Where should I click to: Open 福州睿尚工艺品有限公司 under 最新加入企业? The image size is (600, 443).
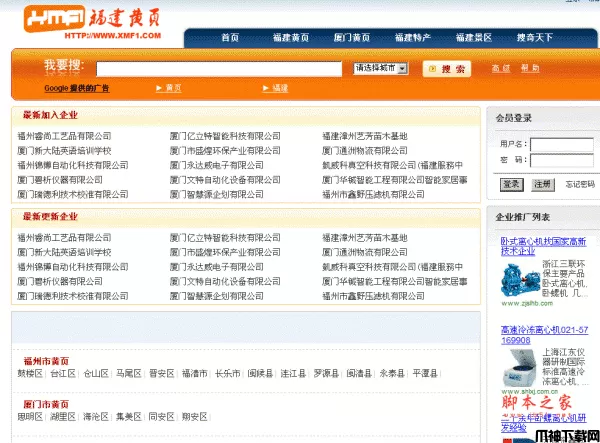tap(64, 136)
